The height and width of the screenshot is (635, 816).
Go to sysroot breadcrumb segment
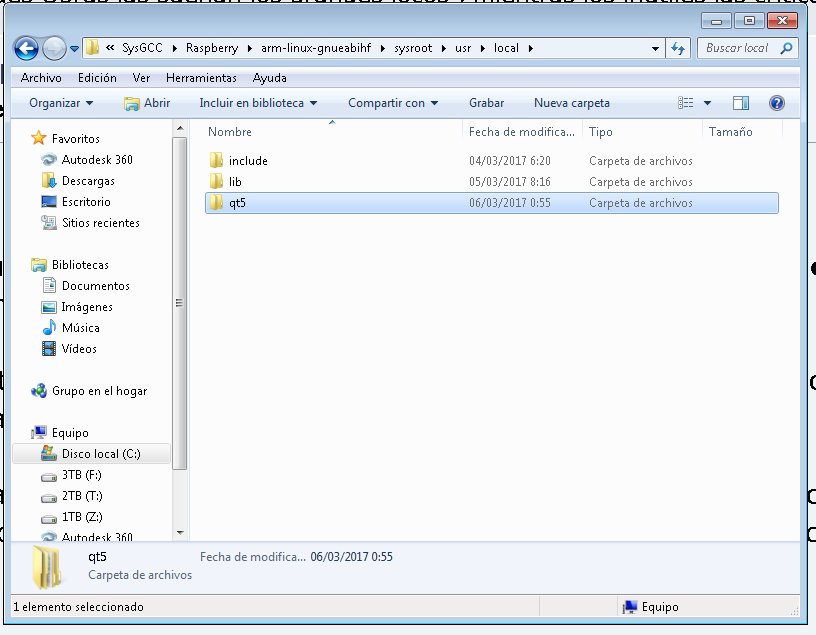pos(413,48)
